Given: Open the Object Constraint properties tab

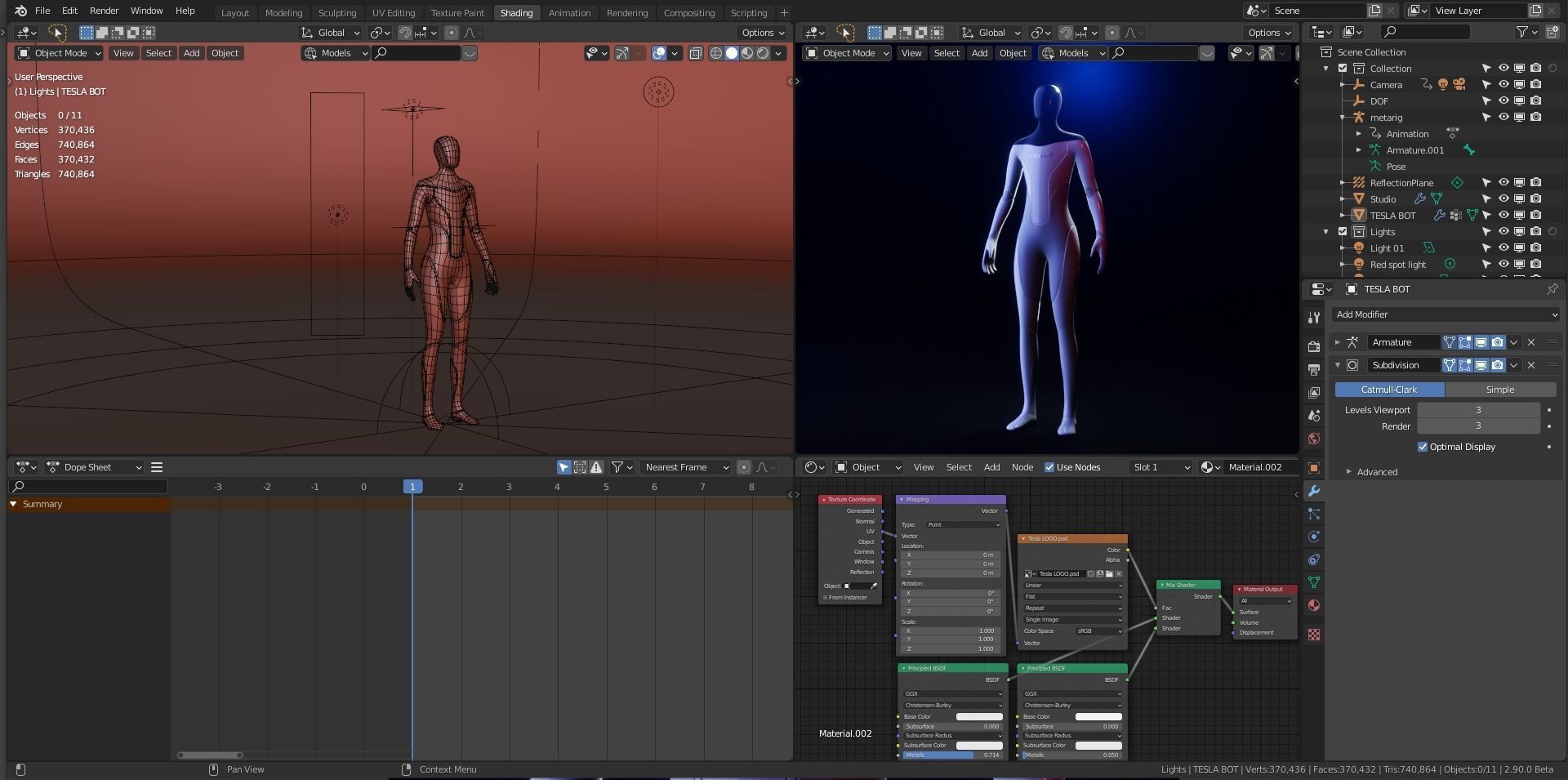Looking at the screenshot, I should pos(1313,559).
